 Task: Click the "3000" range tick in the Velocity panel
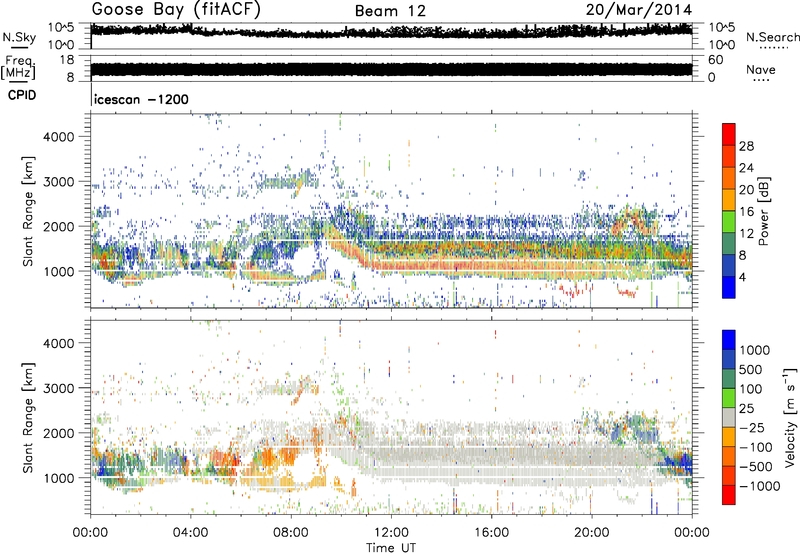tap(59, 388)
